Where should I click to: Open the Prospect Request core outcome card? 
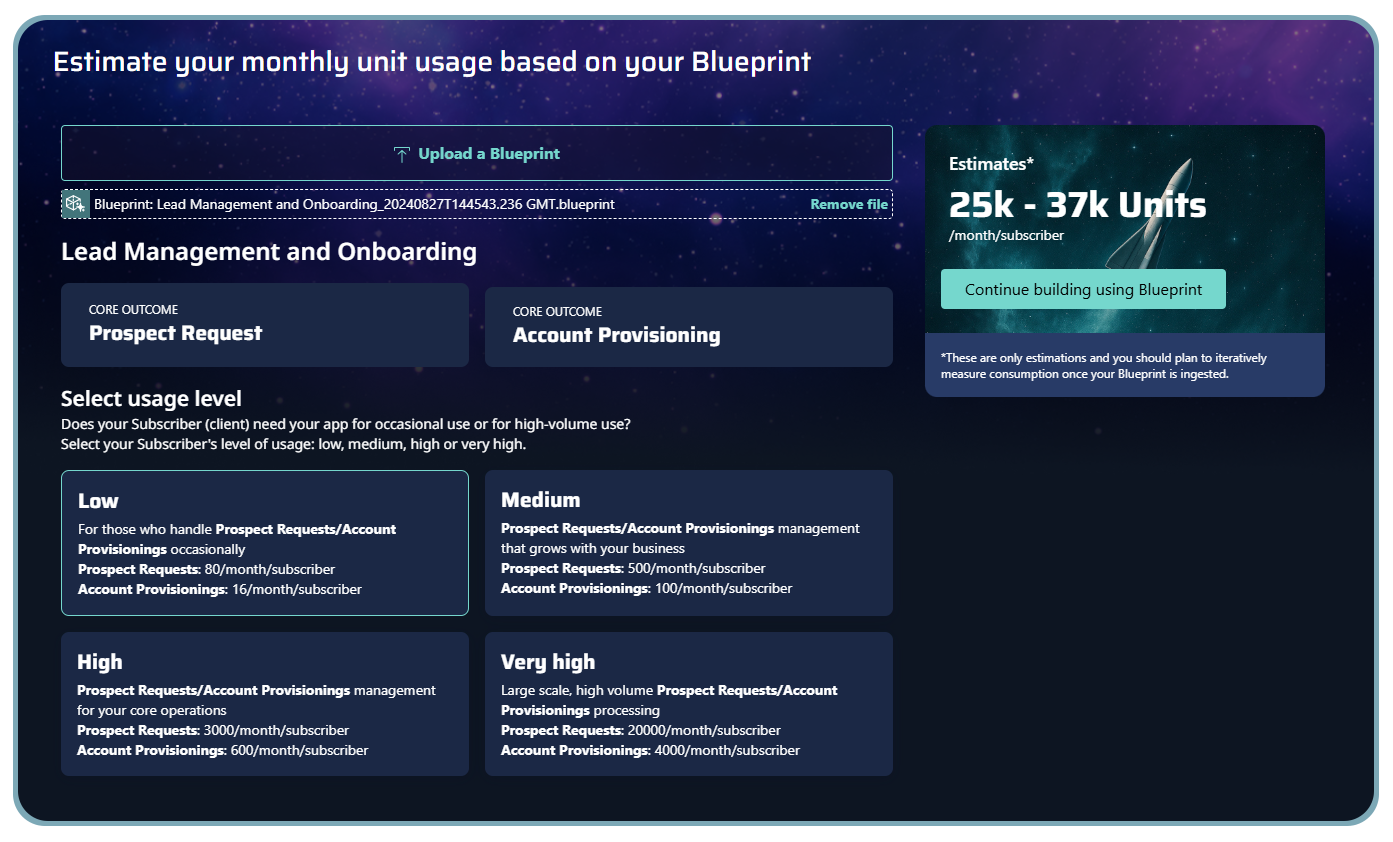coord(265,325)
